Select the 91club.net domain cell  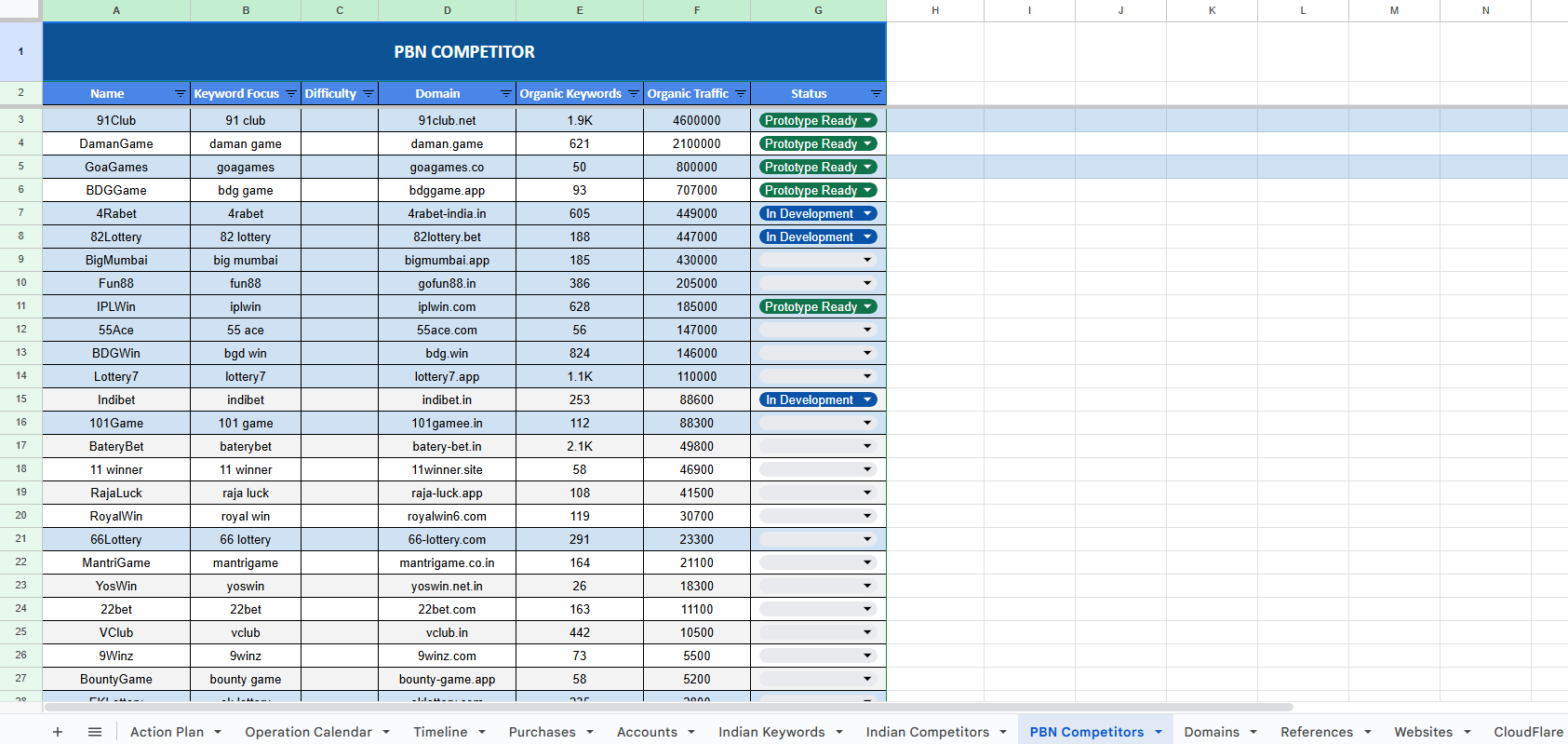[x=447, y=120]
